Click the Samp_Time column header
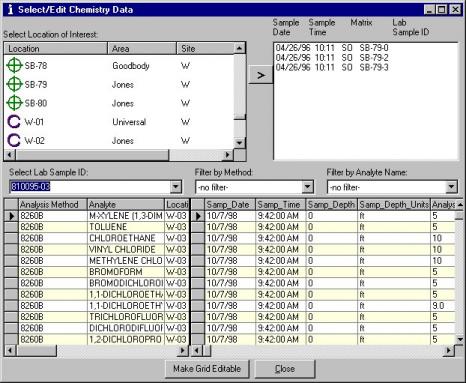466x383 pixels. [280, 204]
